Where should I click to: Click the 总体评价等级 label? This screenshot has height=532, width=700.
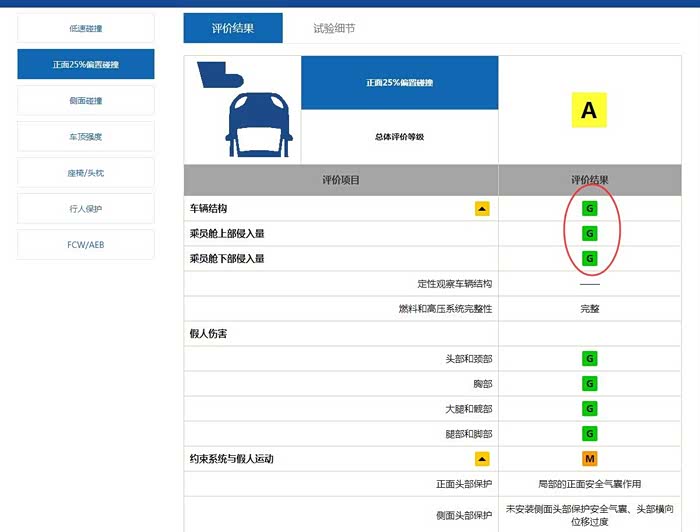[x=400, y=137]
